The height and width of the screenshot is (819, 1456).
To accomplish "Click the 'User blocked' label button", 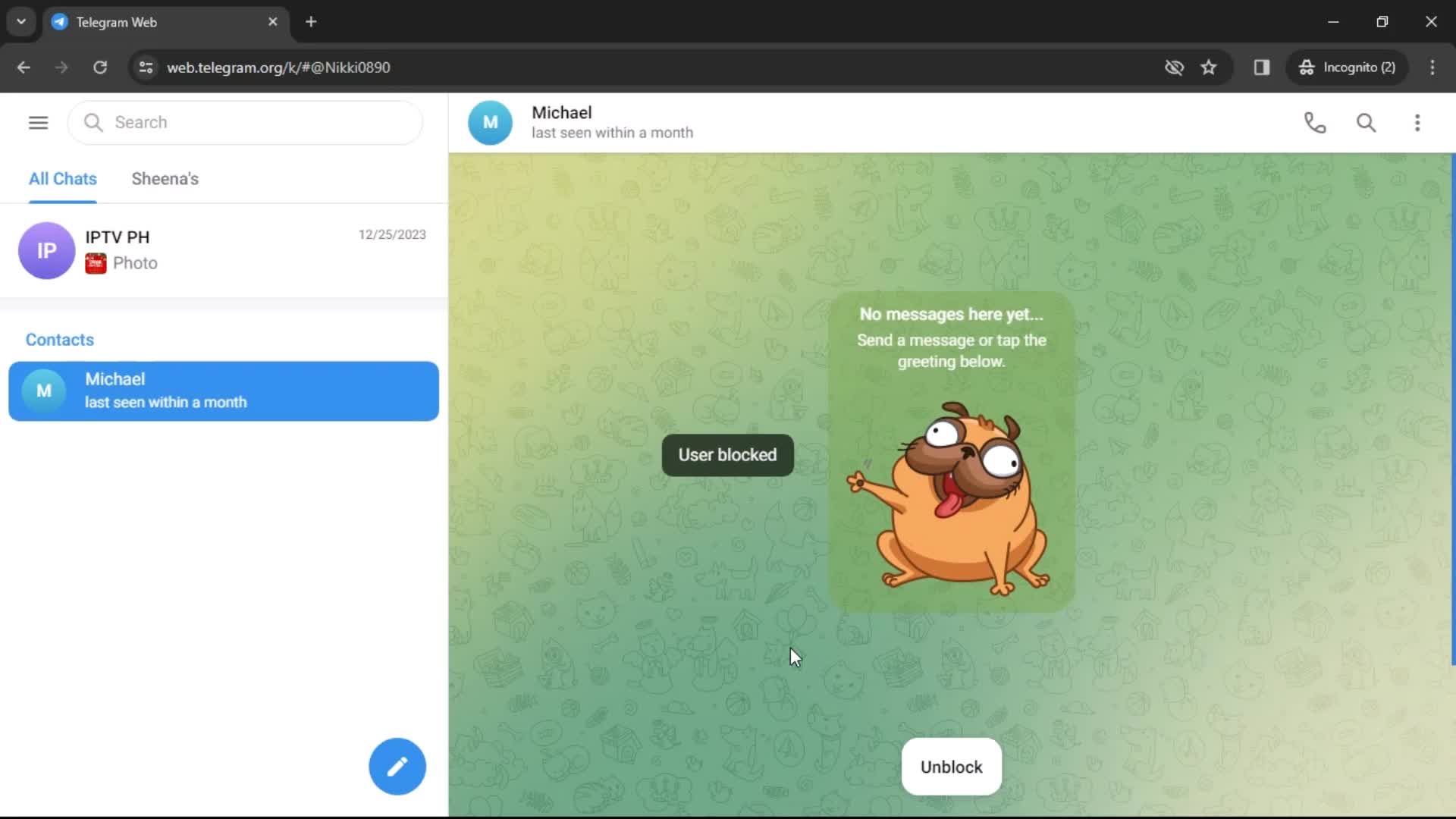I will pos(728,455).
